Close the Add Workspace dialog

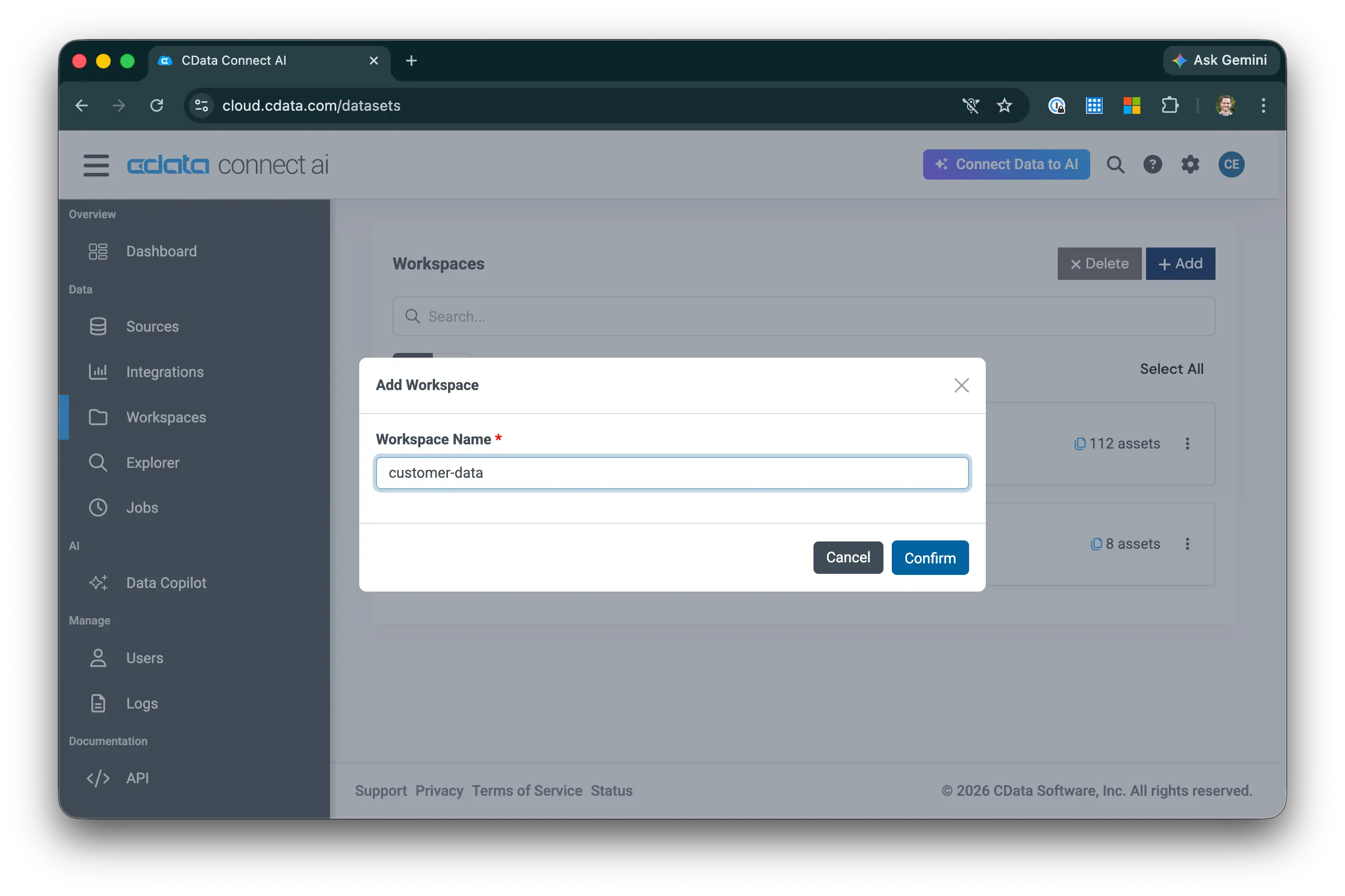961,385
